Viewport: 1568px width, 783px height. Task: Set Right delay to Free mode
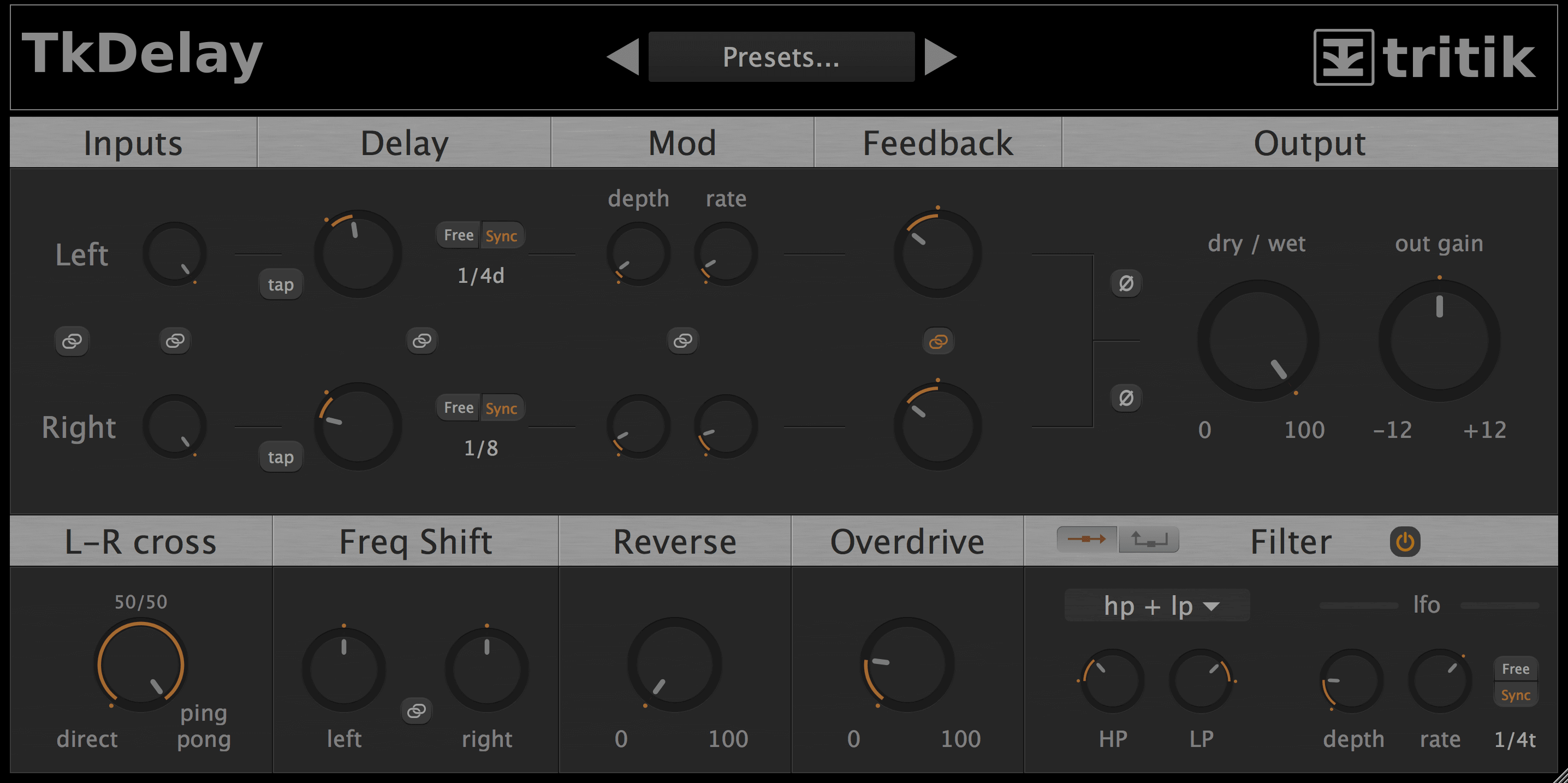point(459,407)
